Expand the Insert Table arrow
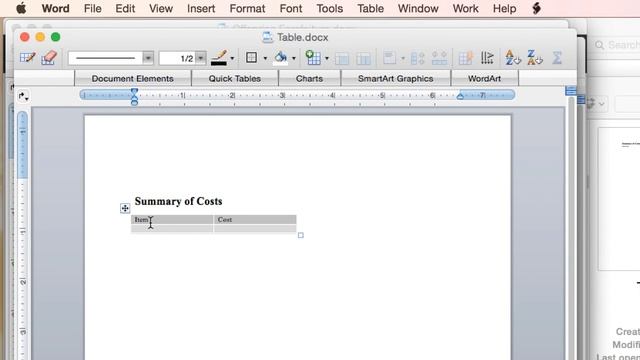This screenshot has height=360, width=640. pos(327,58)
